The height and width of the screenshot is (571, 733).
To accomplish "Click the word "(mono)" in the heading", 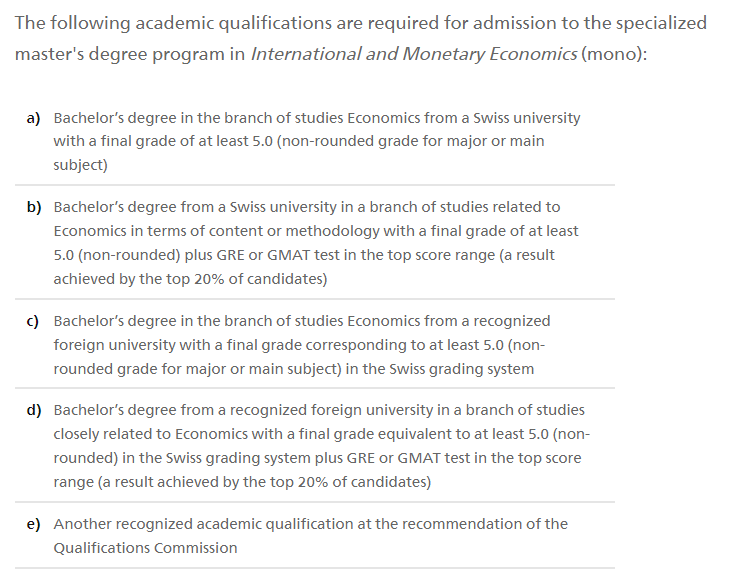I will click(614, 53).
